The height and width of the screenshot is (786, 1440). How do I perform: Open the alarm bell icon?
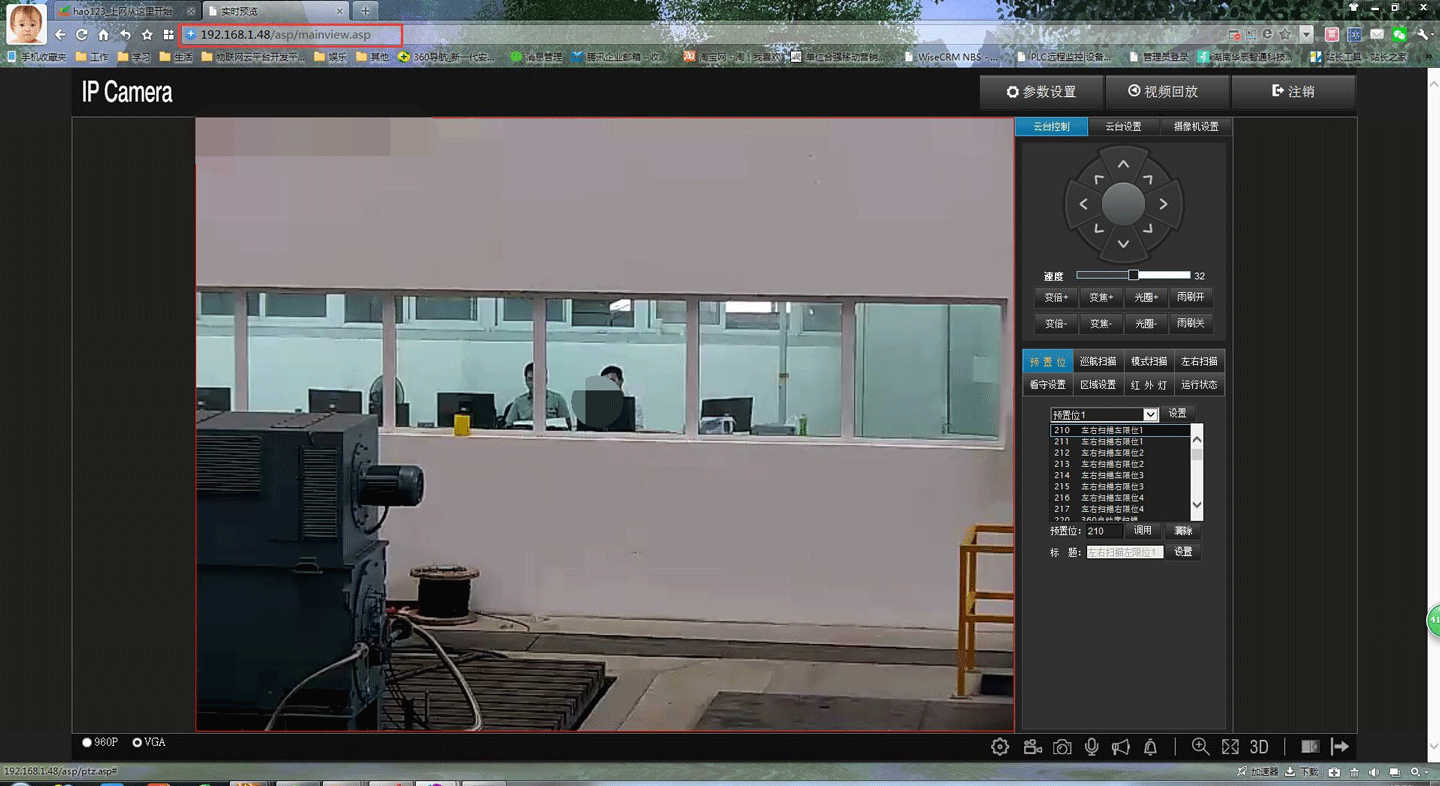(x=1151, y=747)
